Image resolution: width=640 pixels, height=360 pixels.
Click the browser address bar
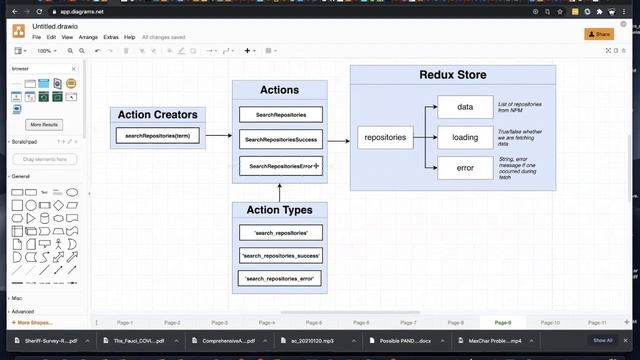pyautogui.click(x=286, y=12)
